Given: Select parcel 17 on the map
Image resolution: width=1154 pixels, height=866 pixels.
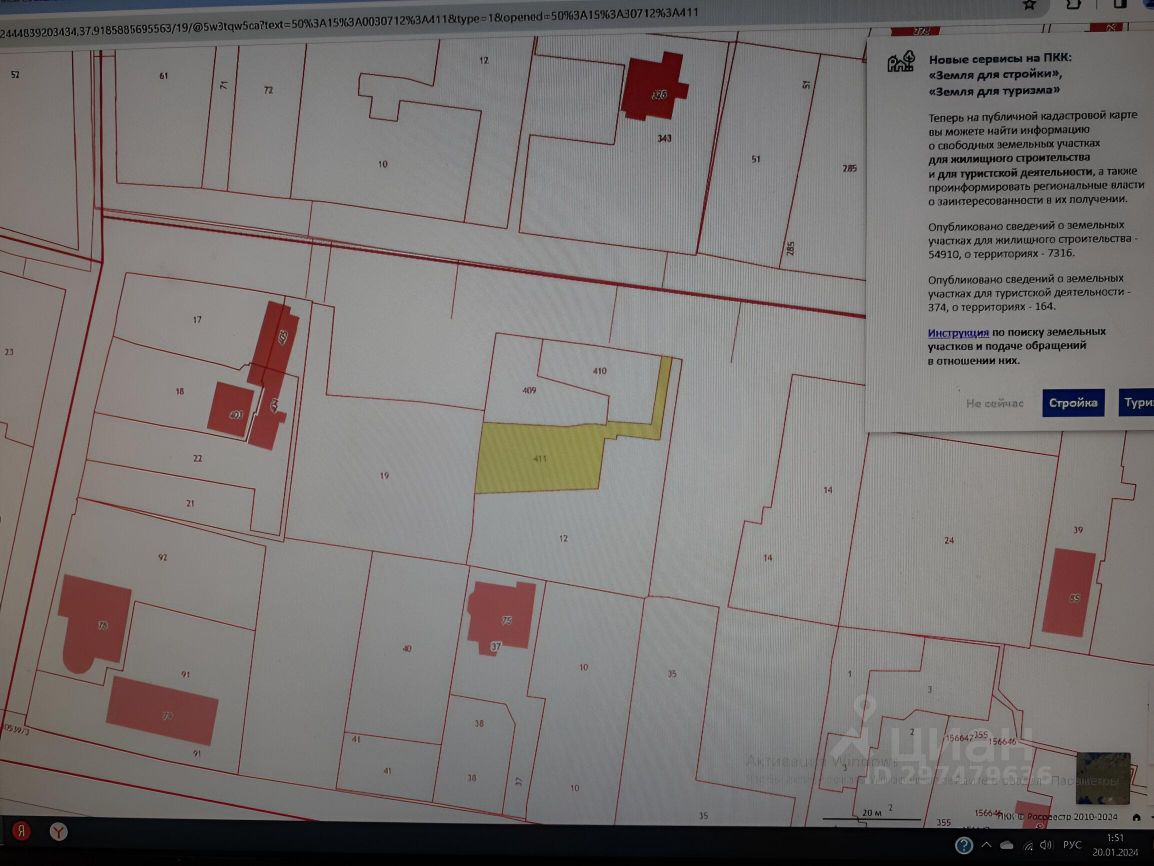Looking at the screenshot, I should [197, 319].
